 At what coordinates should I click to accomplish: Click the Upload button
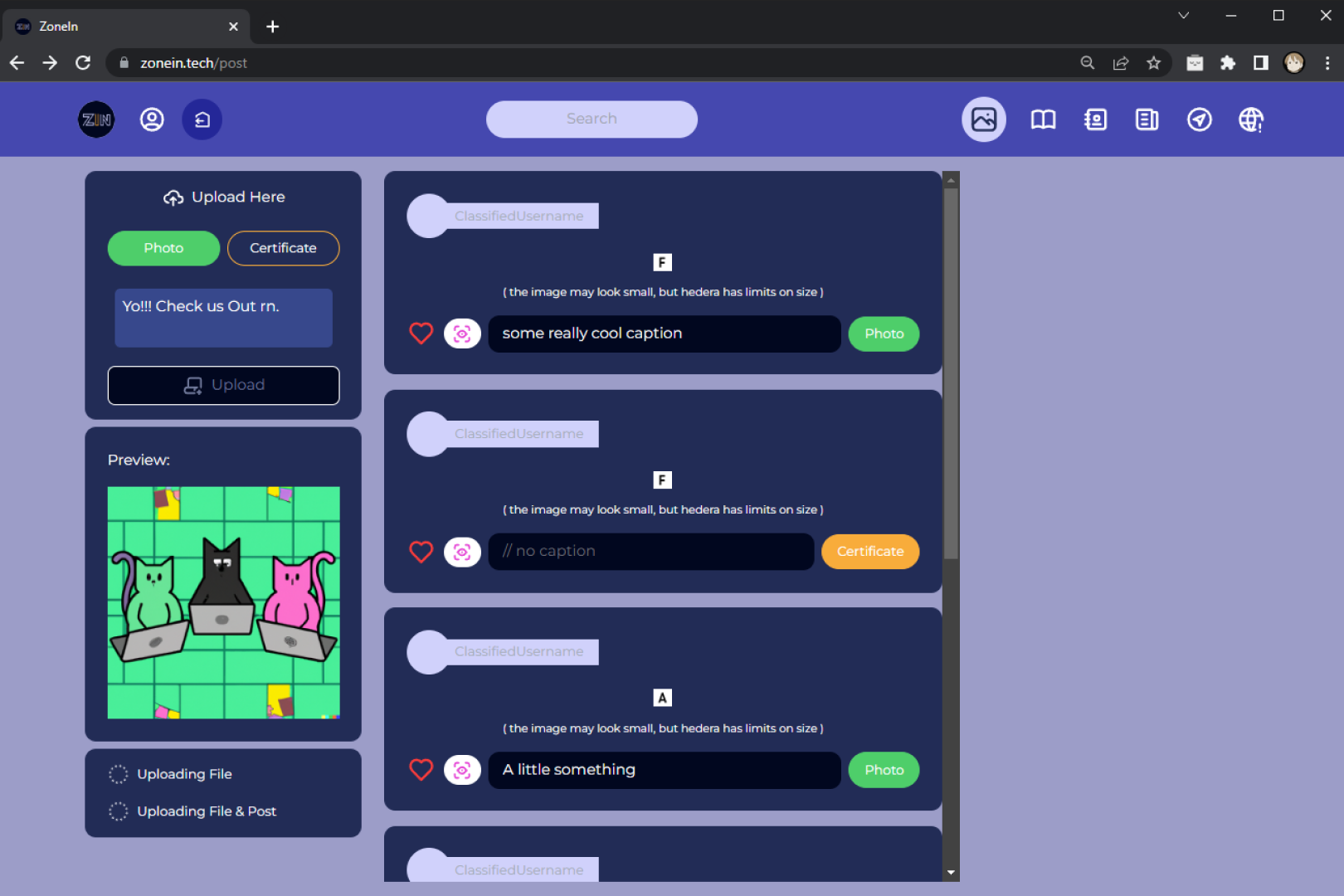pos(223,385)
